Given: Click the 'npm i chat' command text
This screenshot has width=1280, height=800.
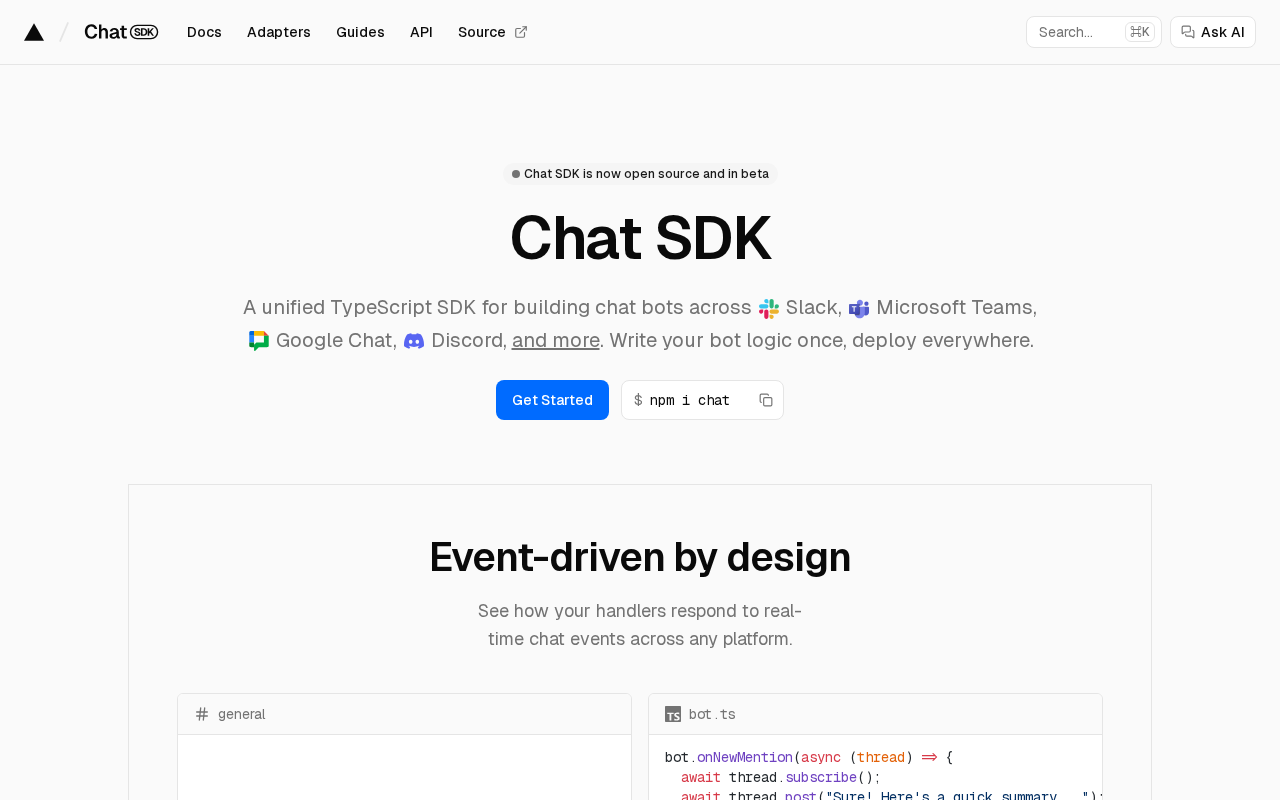Looking at the screenshot, I should coord(689,400).
